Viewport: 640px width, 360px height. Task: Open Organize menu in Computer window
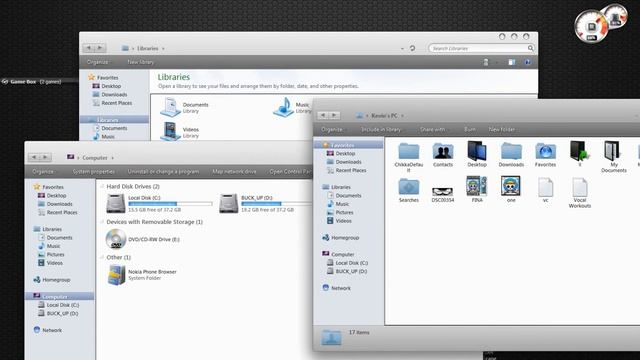43,171
